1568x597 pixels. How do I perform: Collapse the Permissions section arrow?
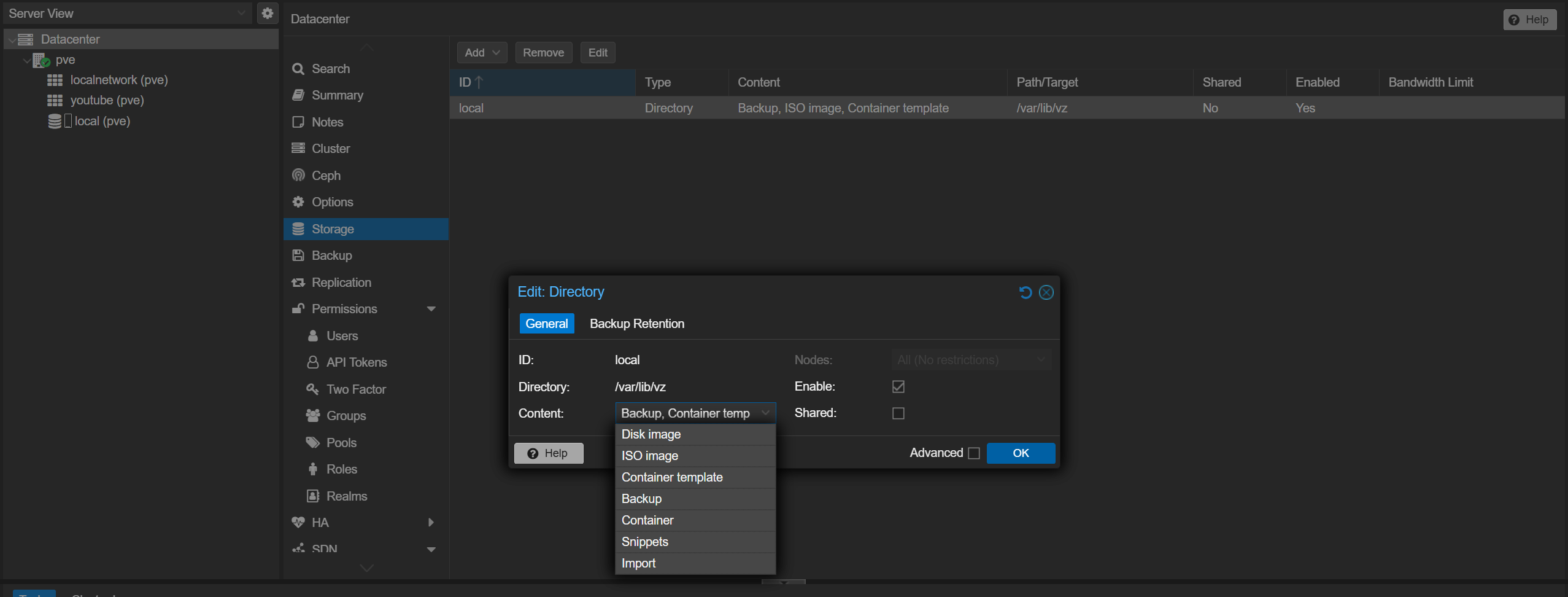431,309
